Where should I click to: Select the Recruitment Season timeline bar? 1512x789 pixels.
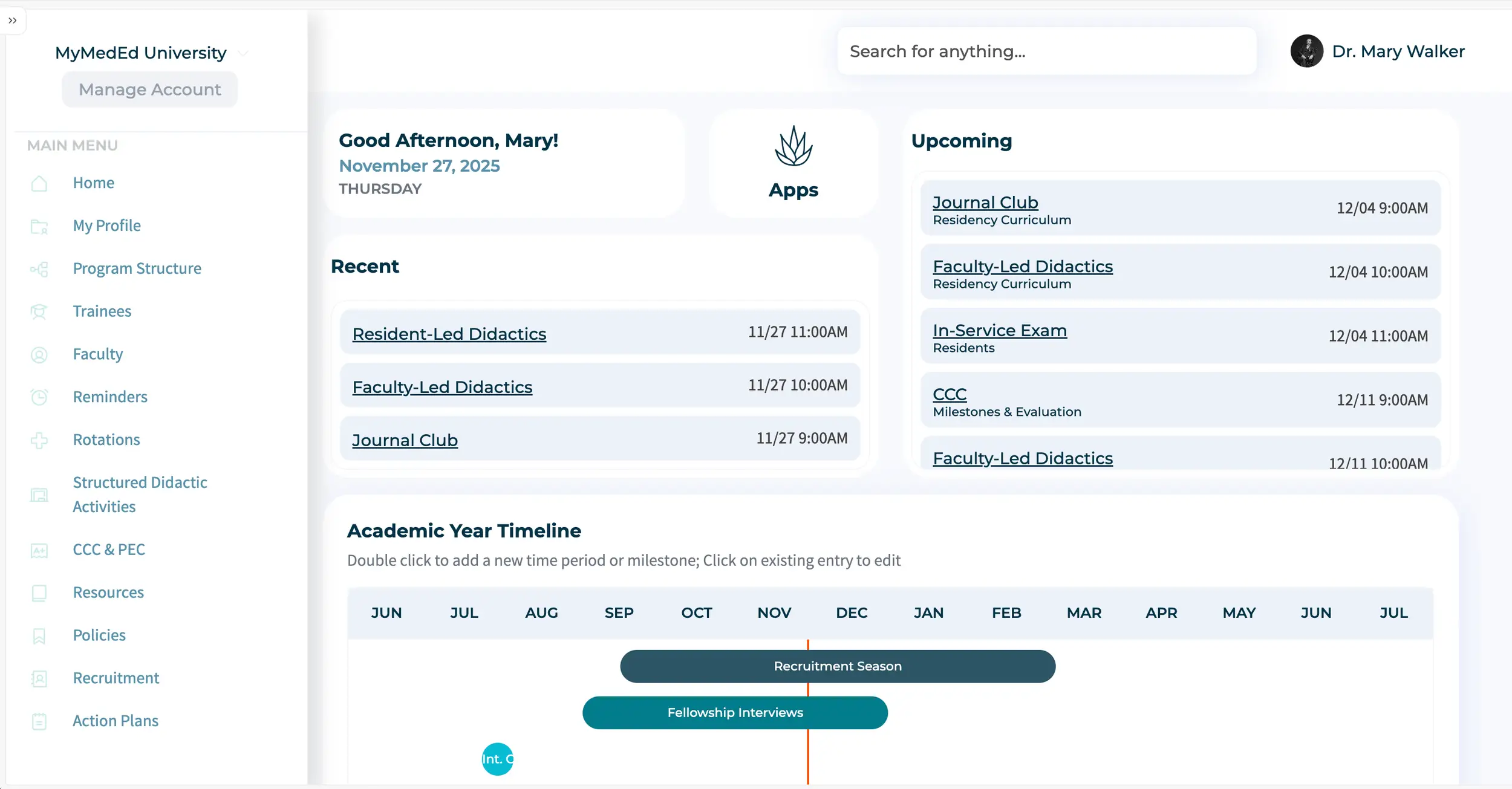click(837, 666)
